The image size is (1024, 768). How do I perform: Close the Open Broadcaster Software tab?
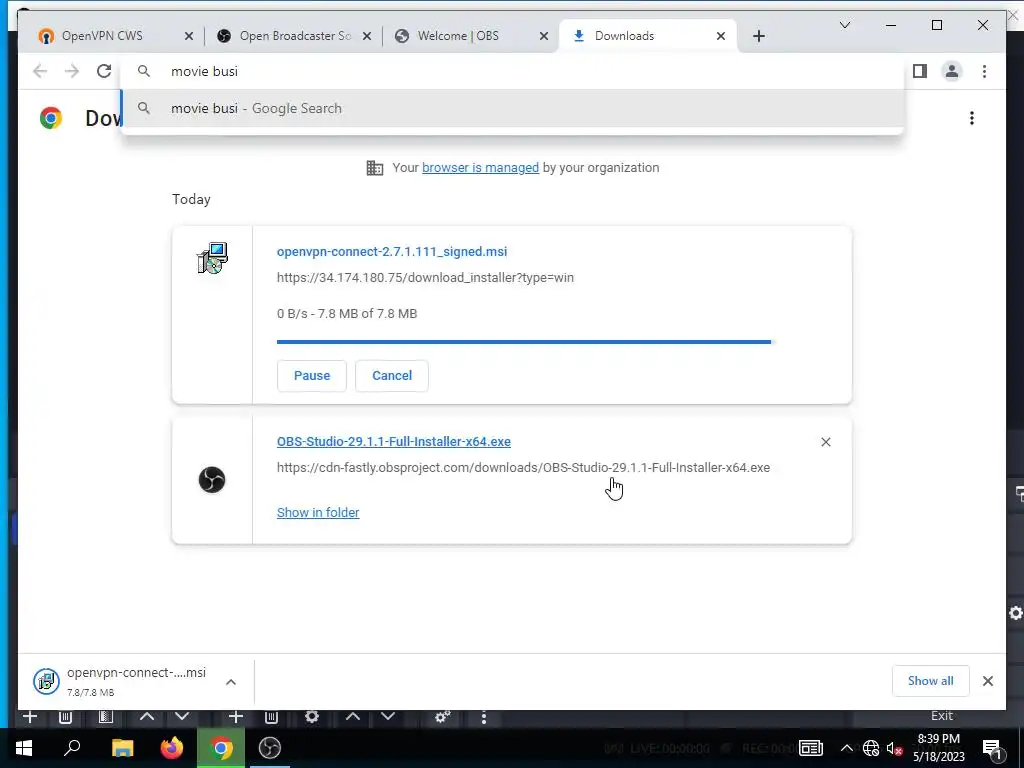click(367, 36)
